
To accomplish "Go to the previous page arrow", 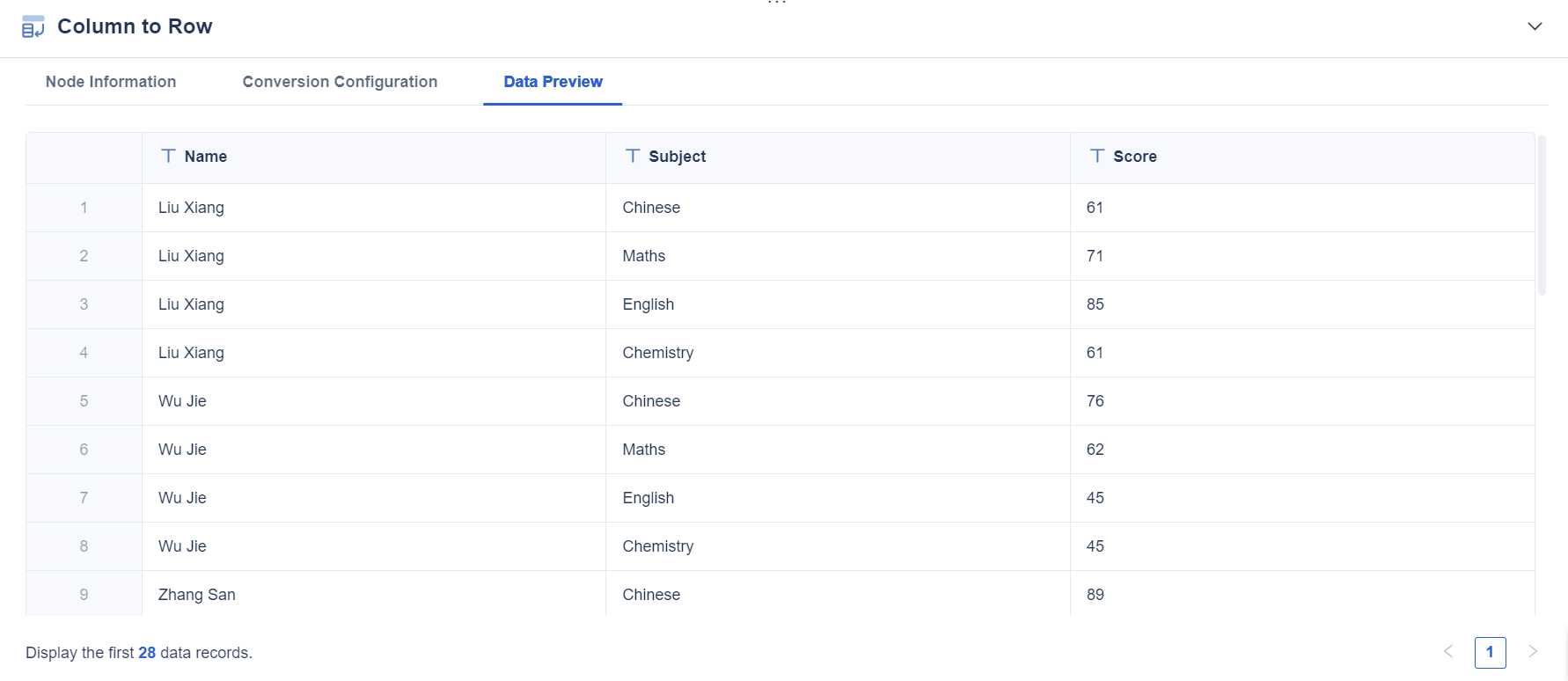I will 1448,652.
